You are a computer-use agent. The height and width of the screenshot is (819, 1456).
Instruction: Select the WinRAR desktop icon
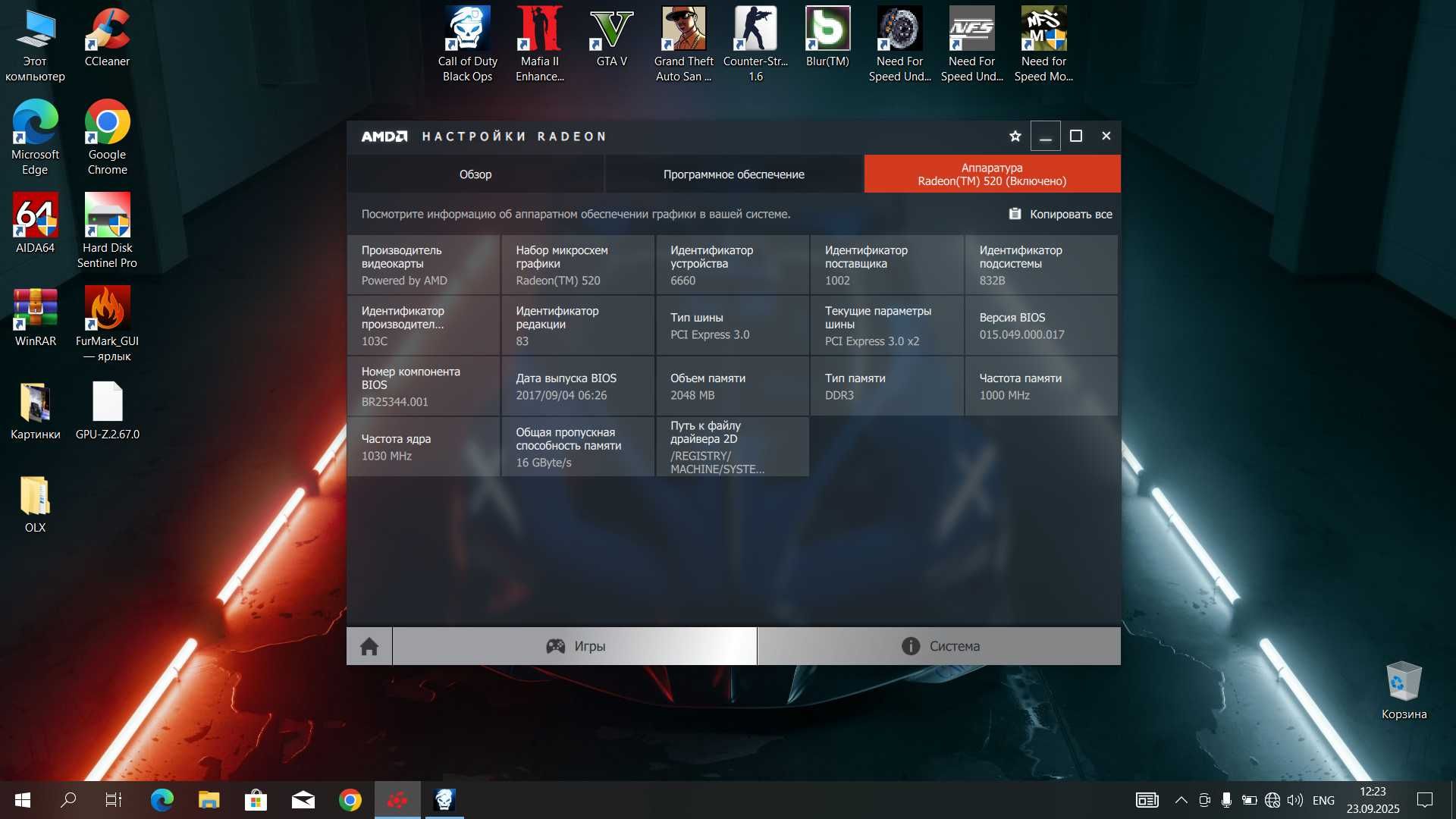coord(35,317)
